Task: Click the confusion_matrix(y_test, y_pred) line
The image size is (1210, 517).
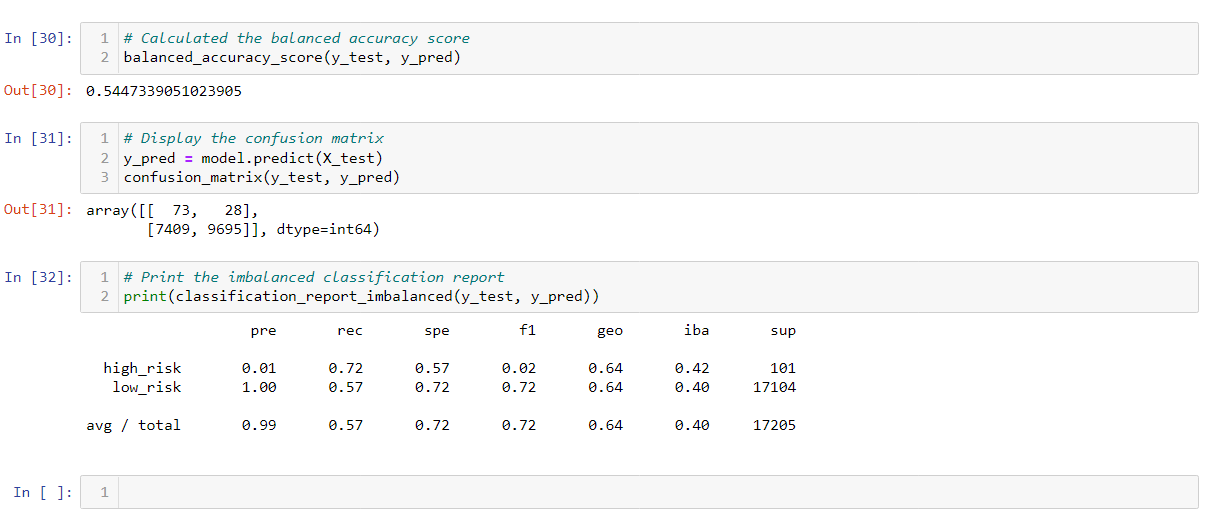Action: coord(262,177)
